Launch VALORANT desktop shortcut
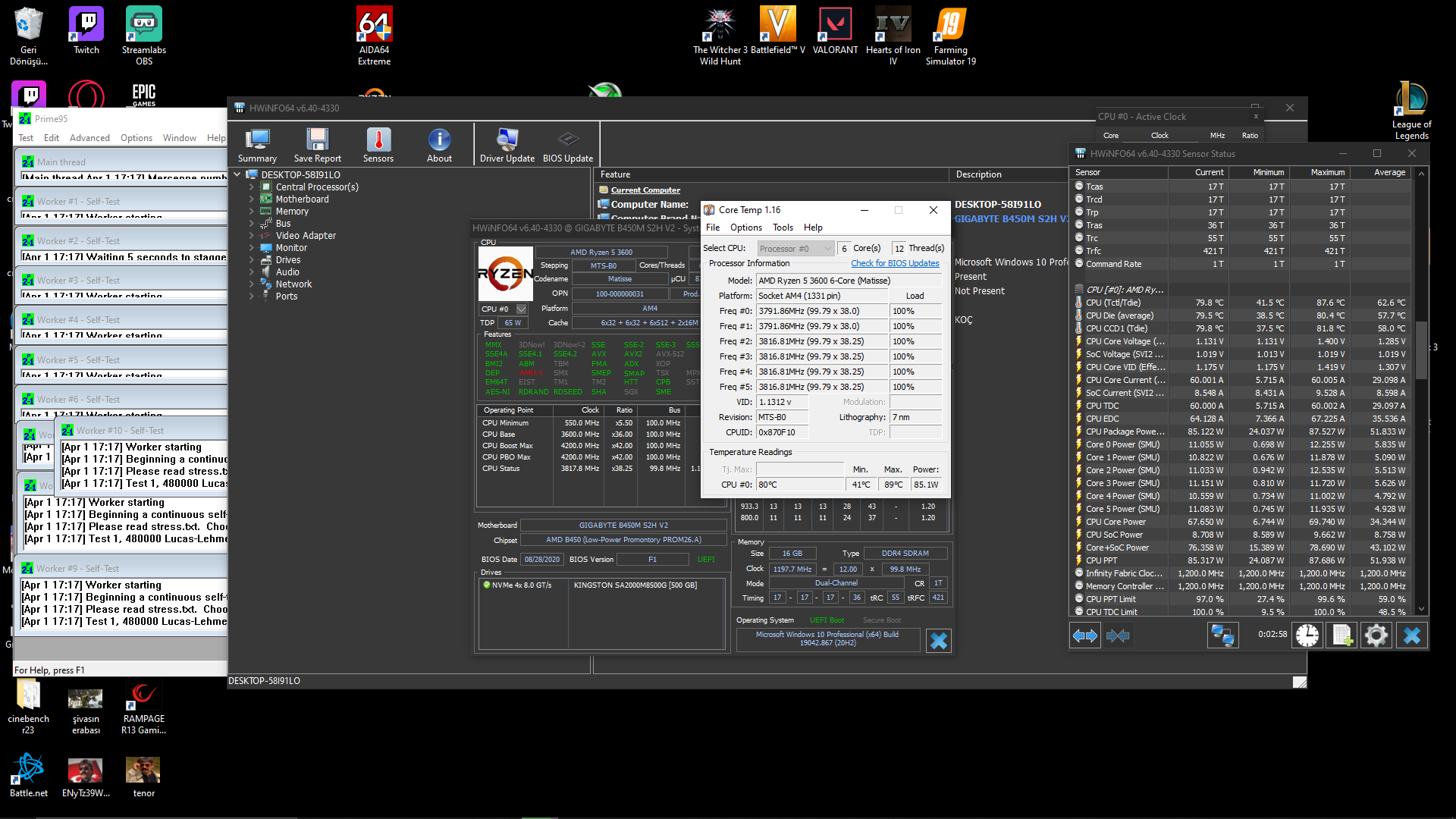 pos(835,31)
